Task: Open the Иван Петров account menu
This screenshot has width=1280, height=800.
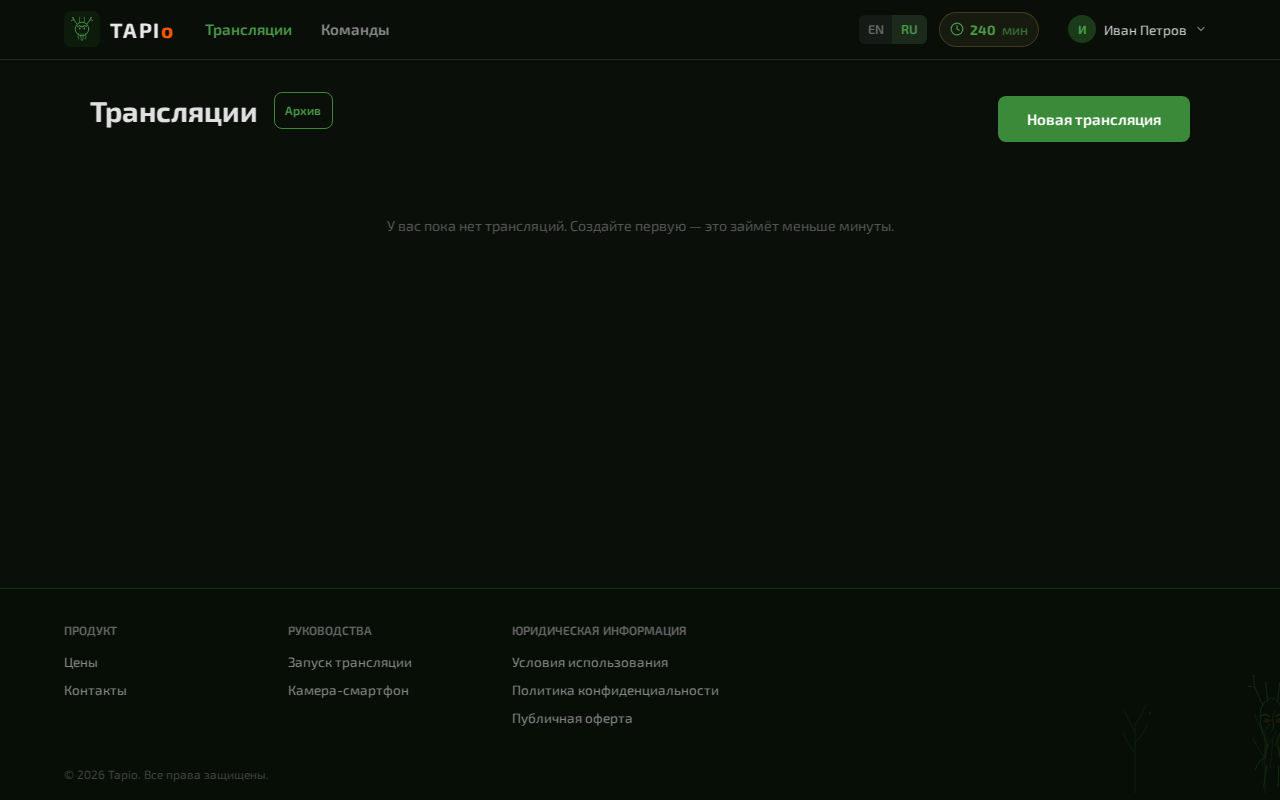Action: tap(1137, 30)
